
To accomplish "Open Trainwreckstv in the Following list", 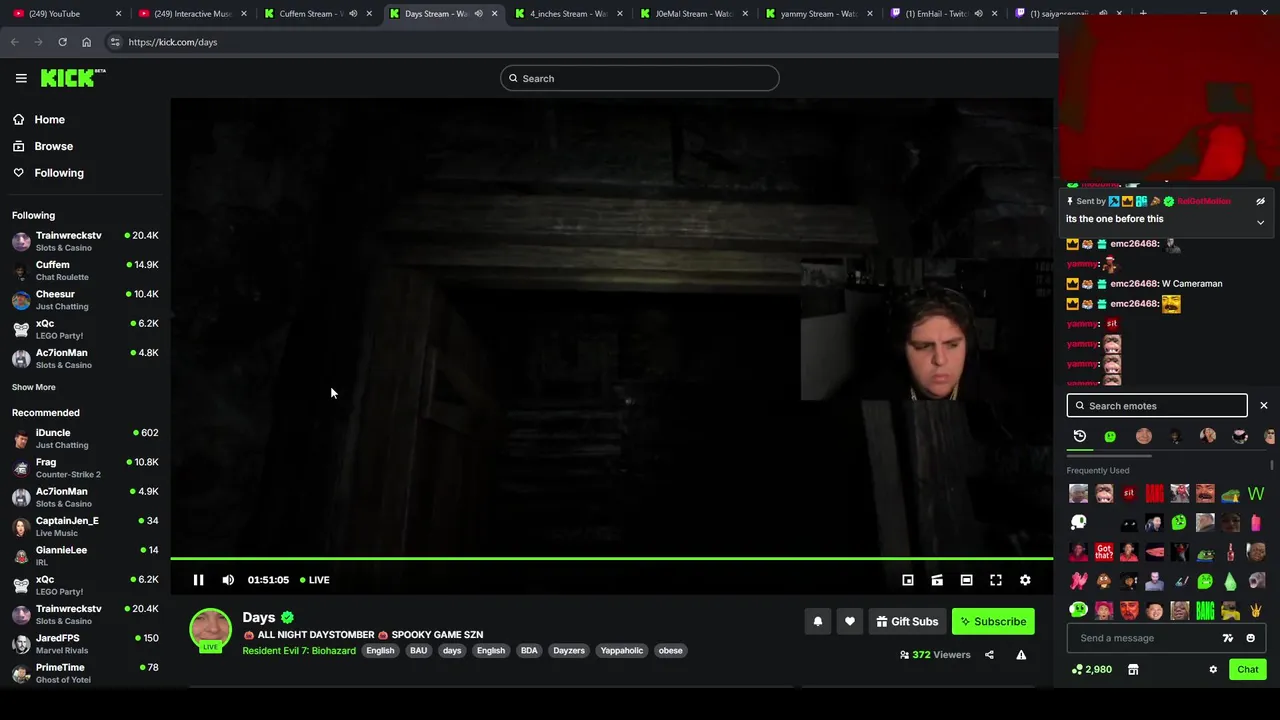I will pos(85,241).
